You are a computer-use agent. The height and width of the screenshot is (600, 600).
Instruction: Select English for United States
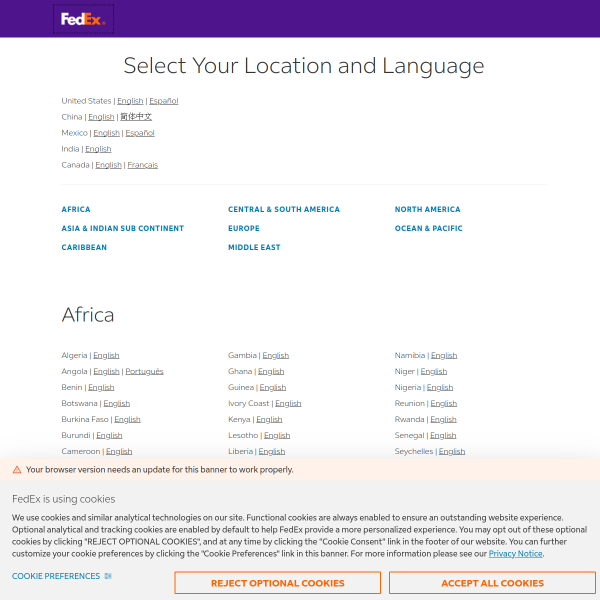point(130,101)
